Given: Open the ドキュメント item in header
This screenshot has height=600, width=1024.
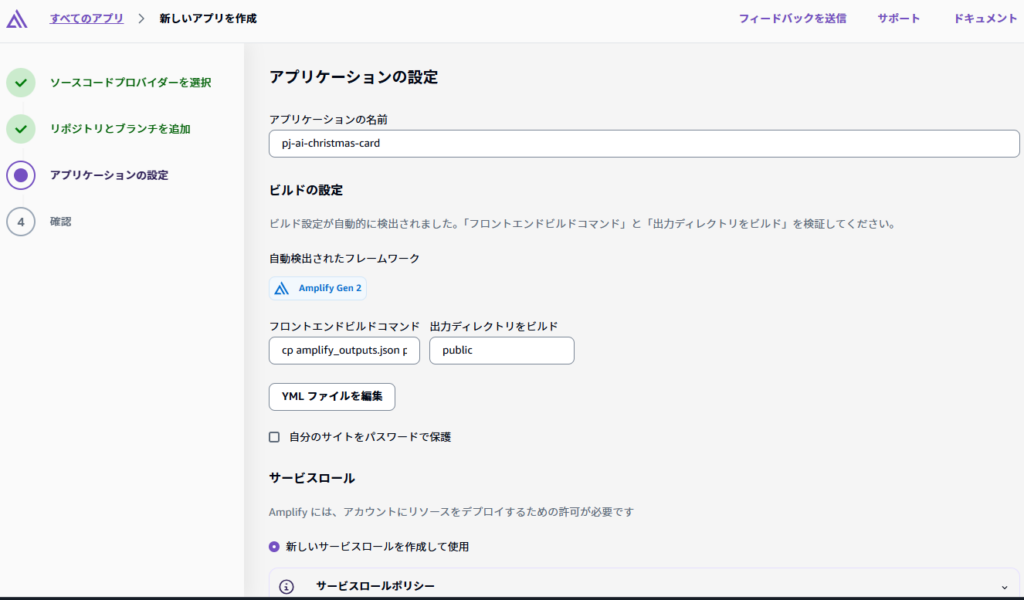Looking at the screenshot, I should [x=985, y=19].
